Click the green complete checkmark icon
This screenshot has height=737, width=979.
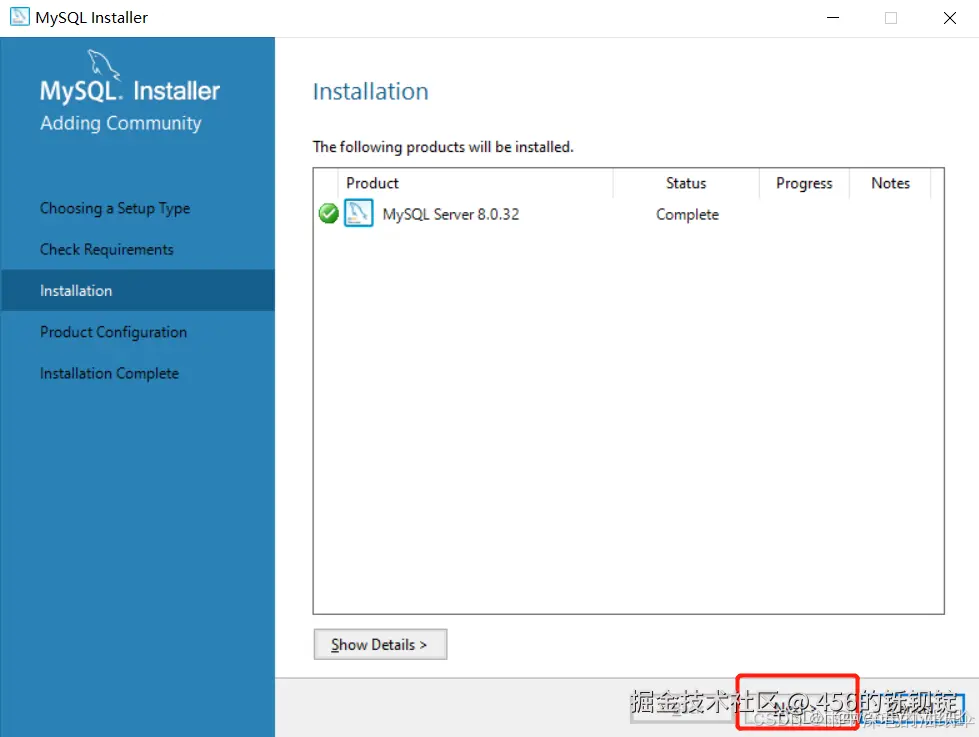pos(328,214)
